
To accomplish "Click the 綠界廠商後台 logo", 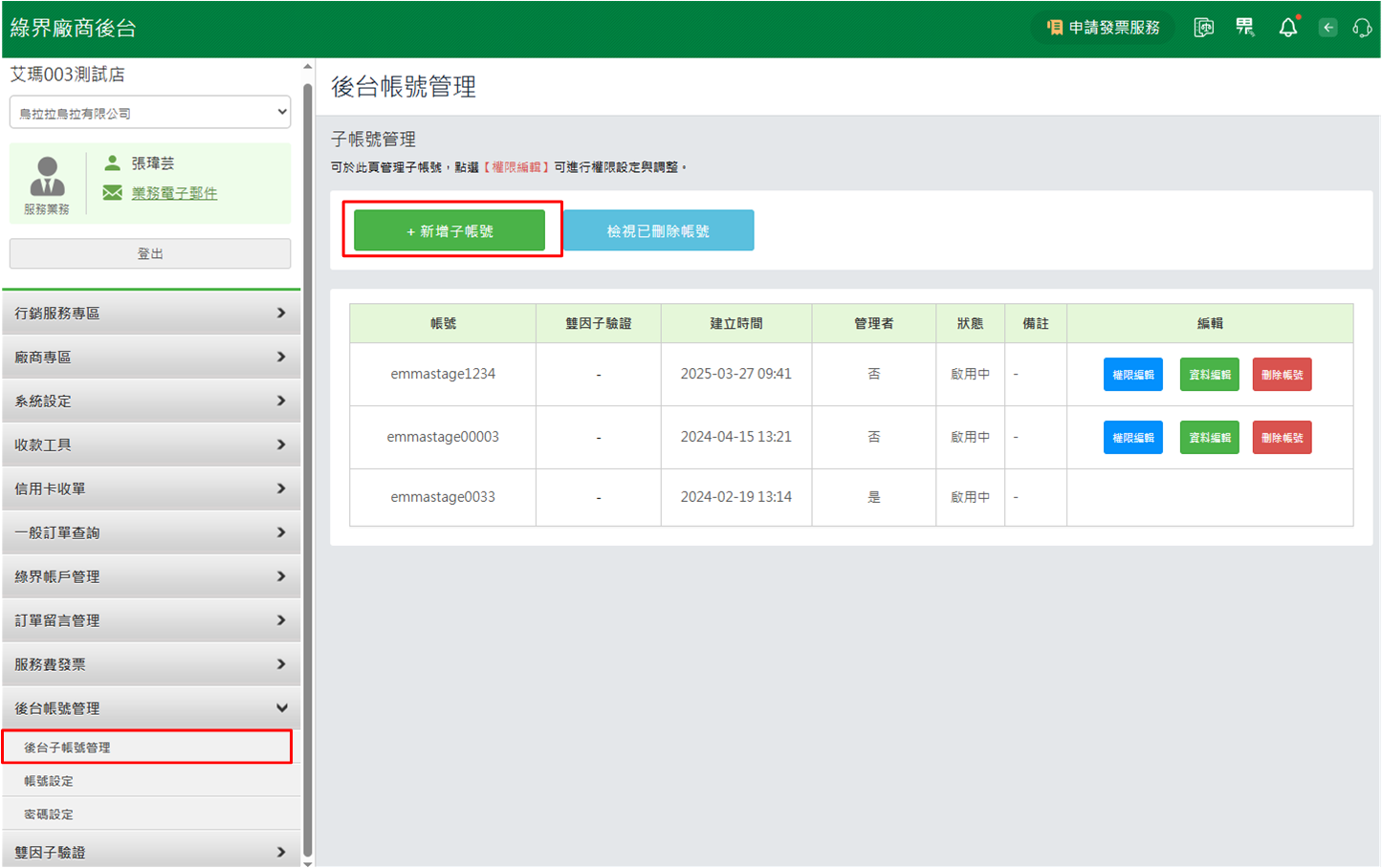I will click(74, 28).
